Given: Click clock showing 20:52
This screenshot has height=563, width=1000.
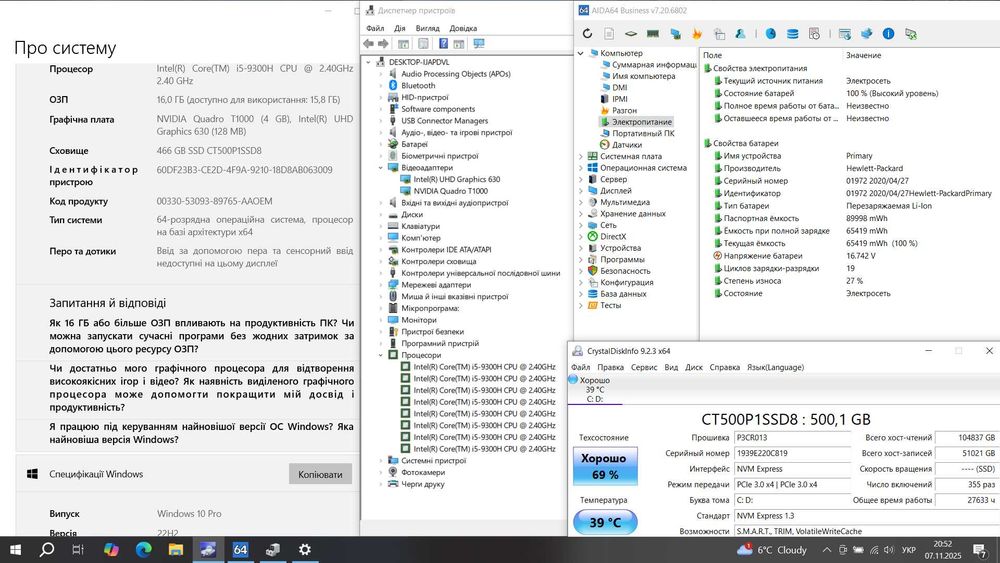Looking at the screenshot, I should 943,550.
